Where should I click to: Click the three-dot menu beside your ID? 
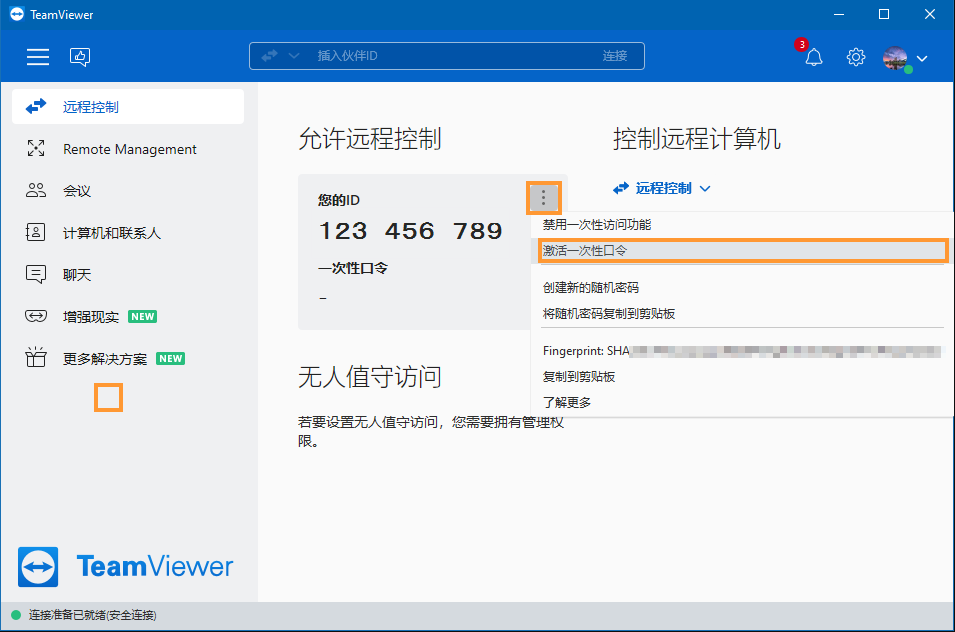[x=543, y=198]
